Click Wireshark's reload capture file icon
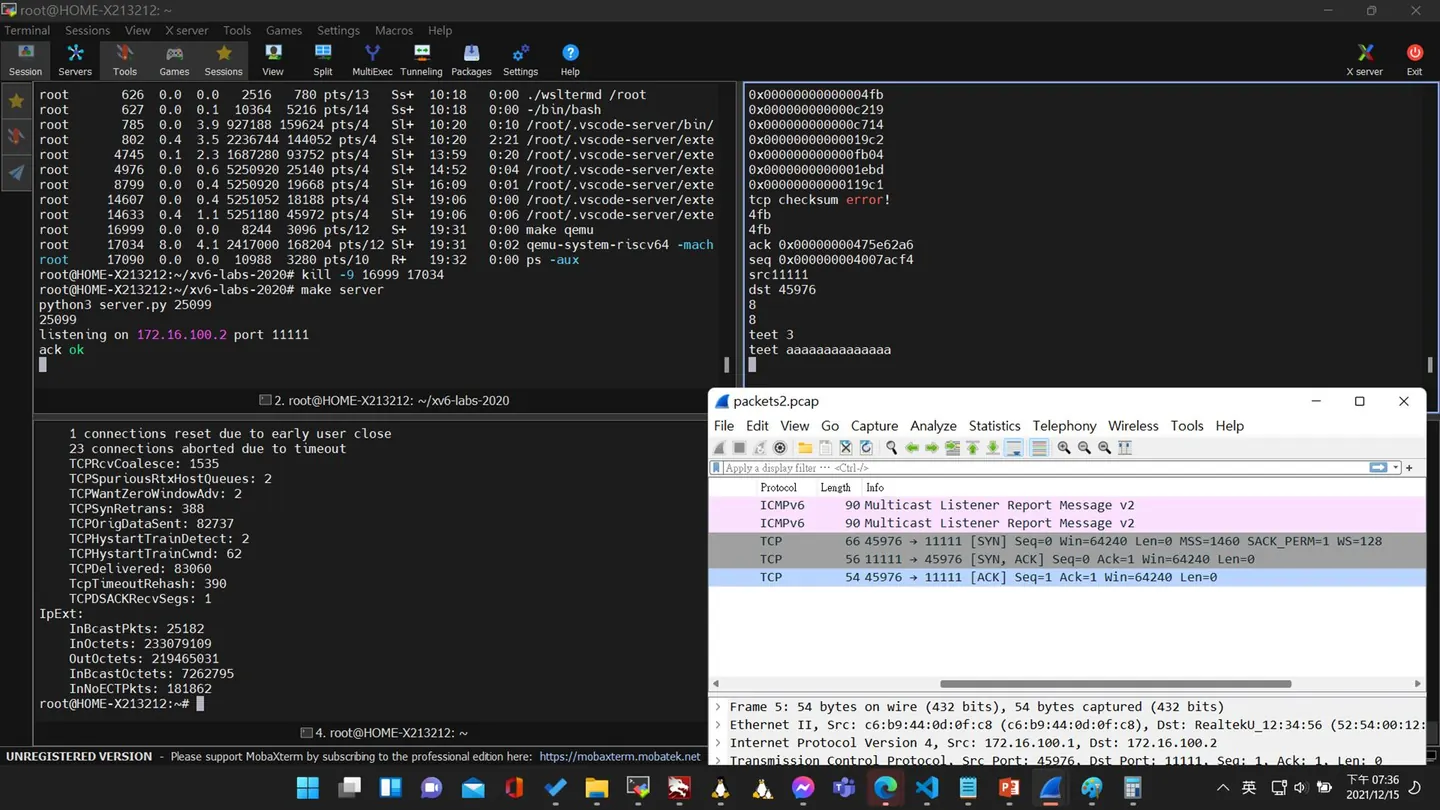 866,448
